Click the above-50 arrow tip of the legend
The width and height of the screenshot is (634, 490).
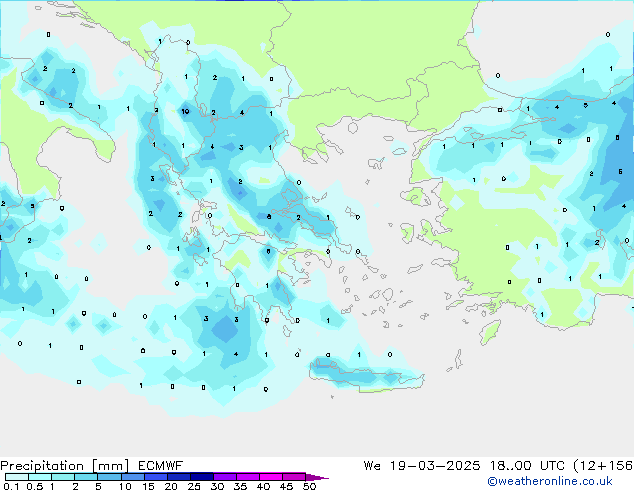(317, 477)
